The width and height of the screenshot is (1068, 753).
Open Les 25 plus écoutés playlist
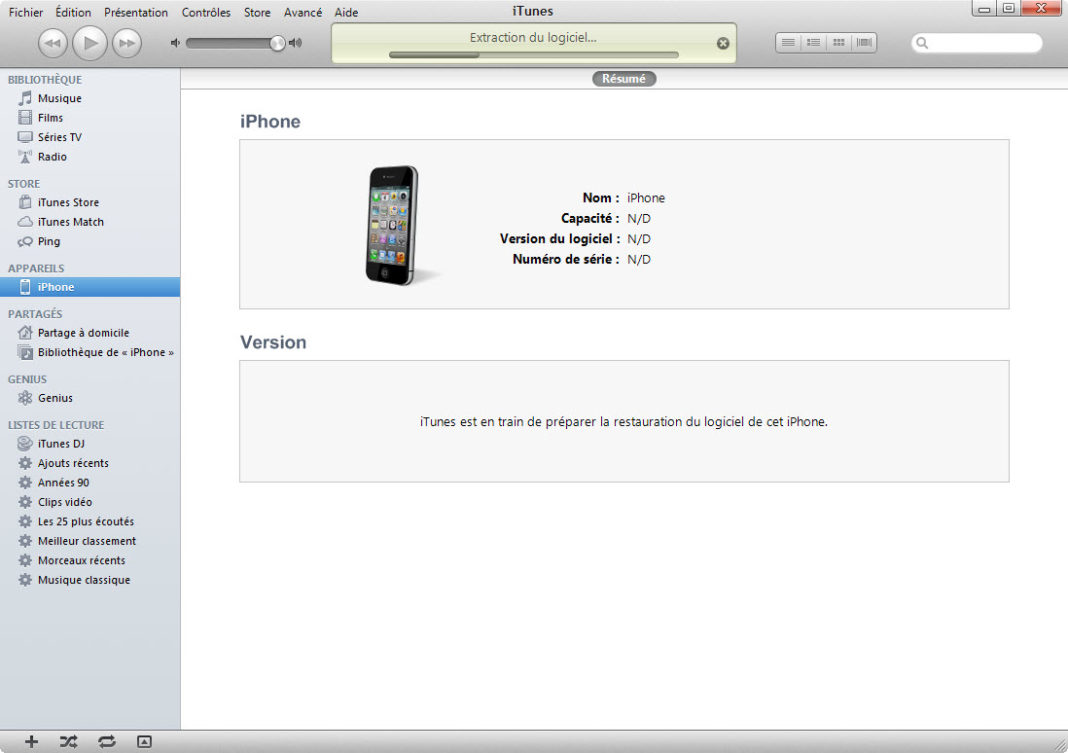(x=90, y=522)
